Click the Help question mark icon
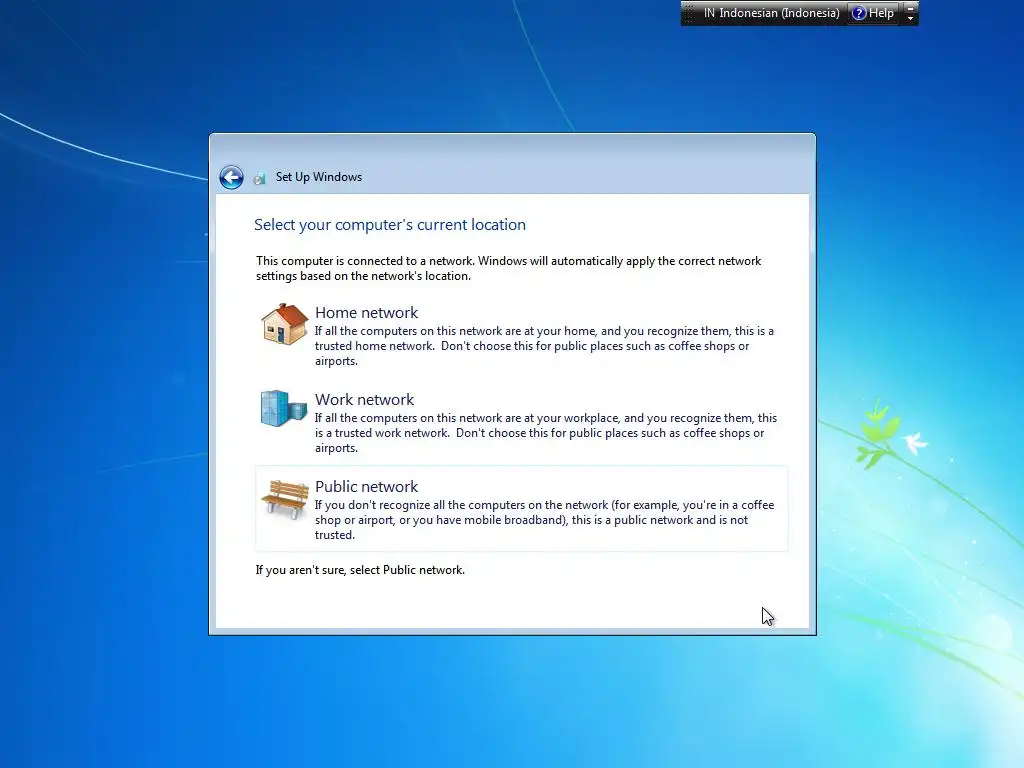Screen dimensions: 1024x768 pos(859,13)
